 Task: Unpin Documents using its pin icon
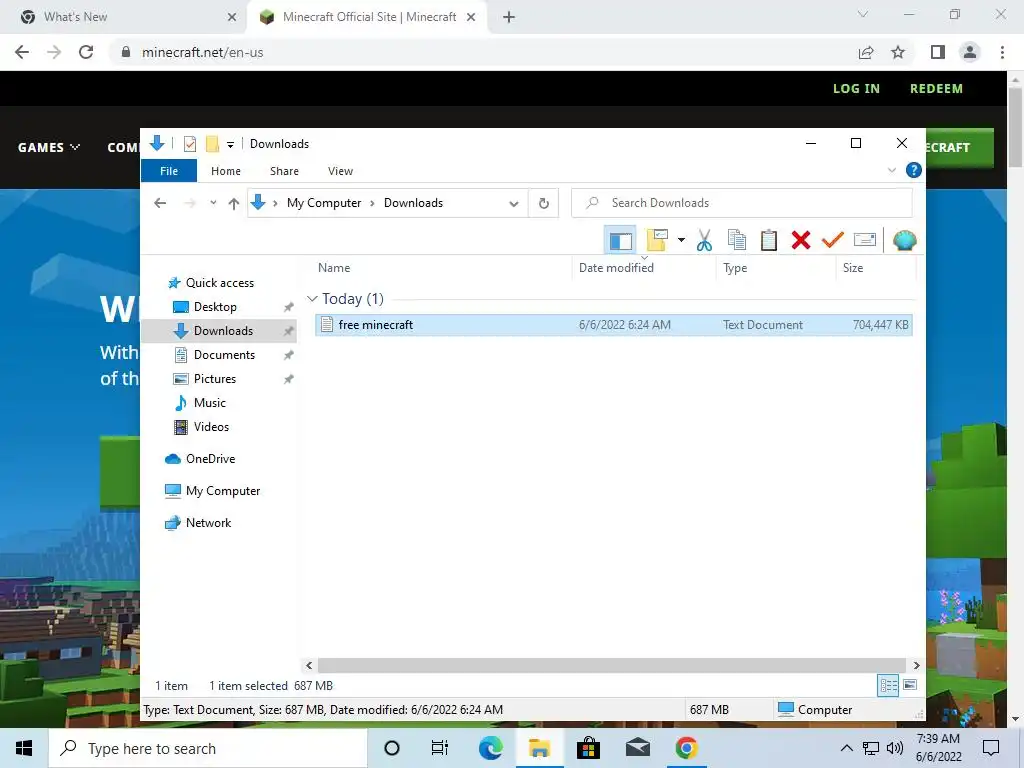click(x=288, y=355)
